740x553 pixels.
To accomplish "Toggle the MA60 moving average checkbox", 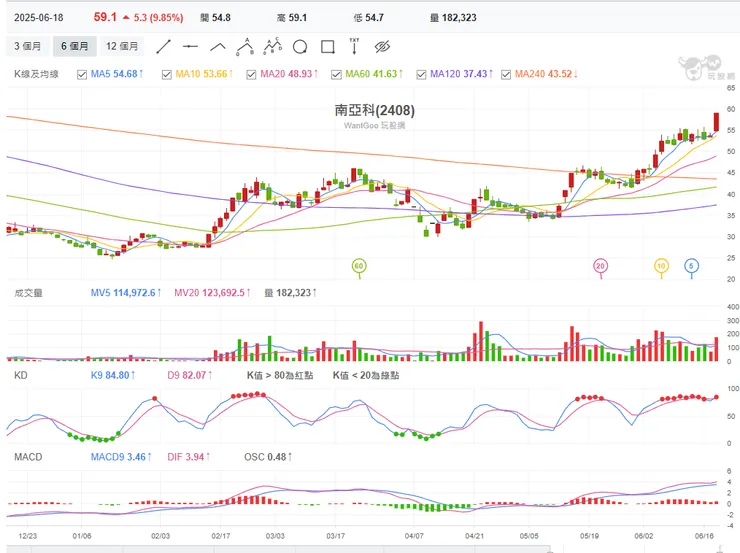I will pyautogui.click(x=337, y=75).
